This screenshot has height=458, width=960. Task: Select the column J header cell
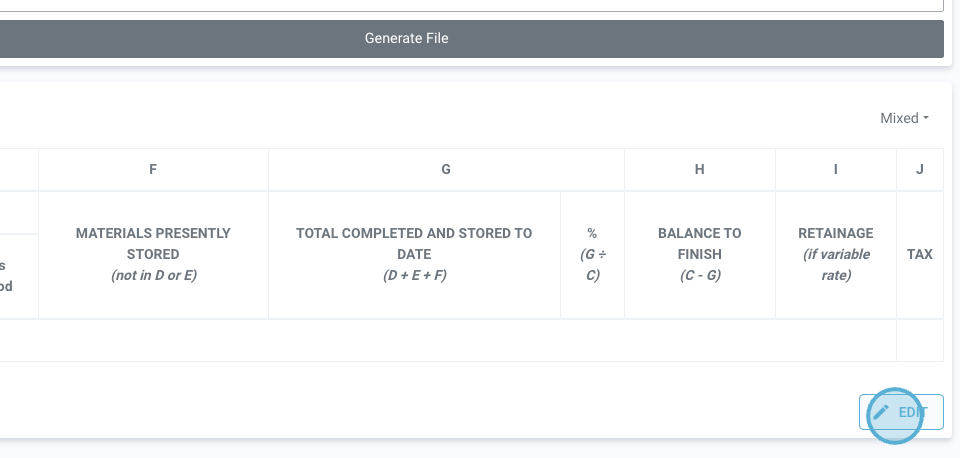click(920, 170)
